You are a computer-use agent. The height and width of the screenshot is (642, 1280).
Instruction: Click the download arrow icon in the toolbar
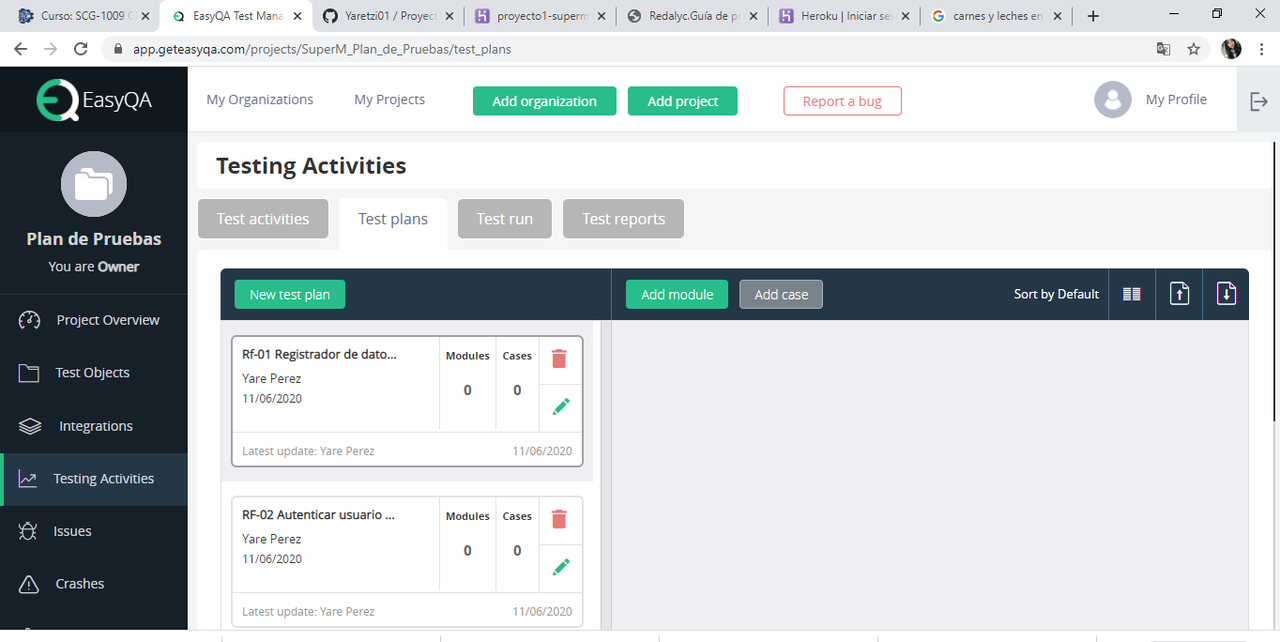coord(1227,294)
